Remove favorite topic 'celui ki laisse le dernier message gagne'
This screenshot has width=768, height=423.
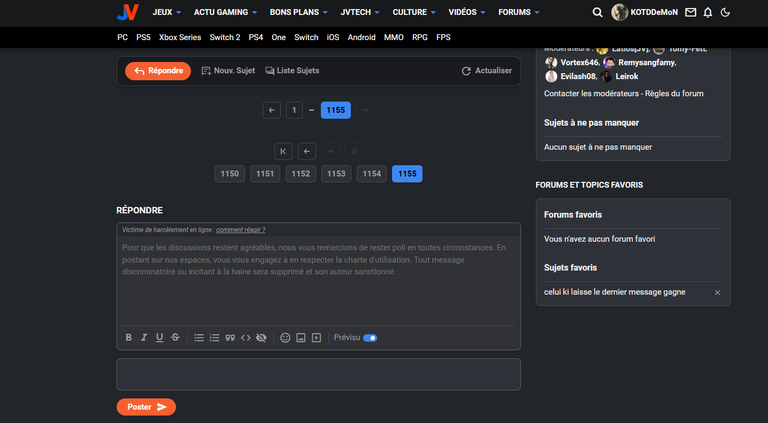point(717,292)
